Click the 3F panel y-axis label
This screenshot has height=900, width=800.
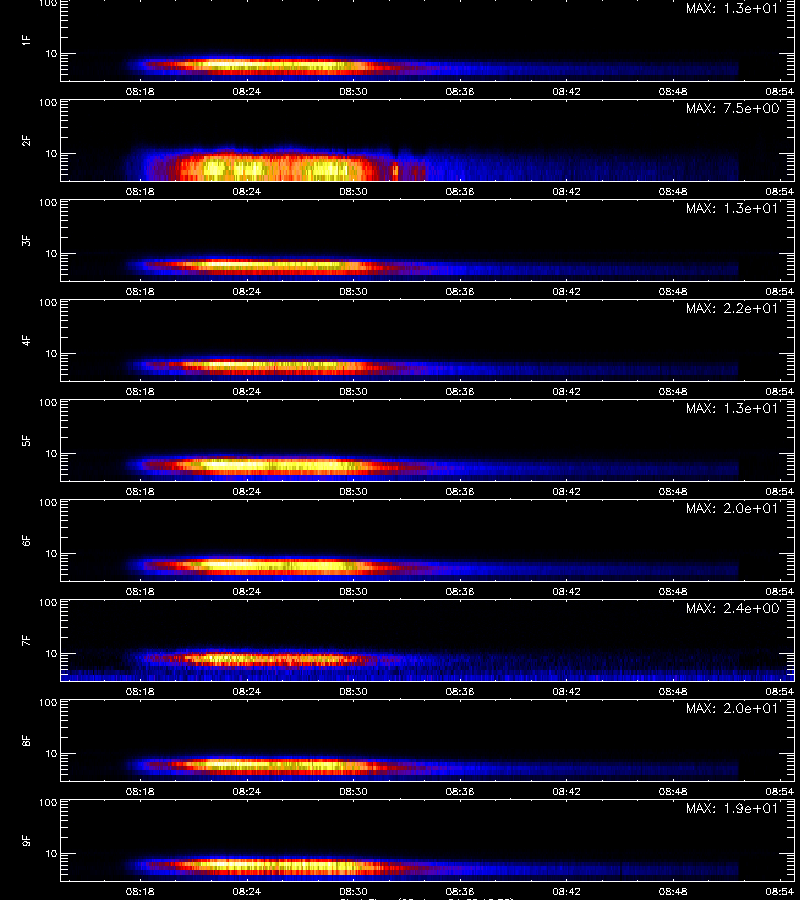pyautogui.click(x=26, y=240)
